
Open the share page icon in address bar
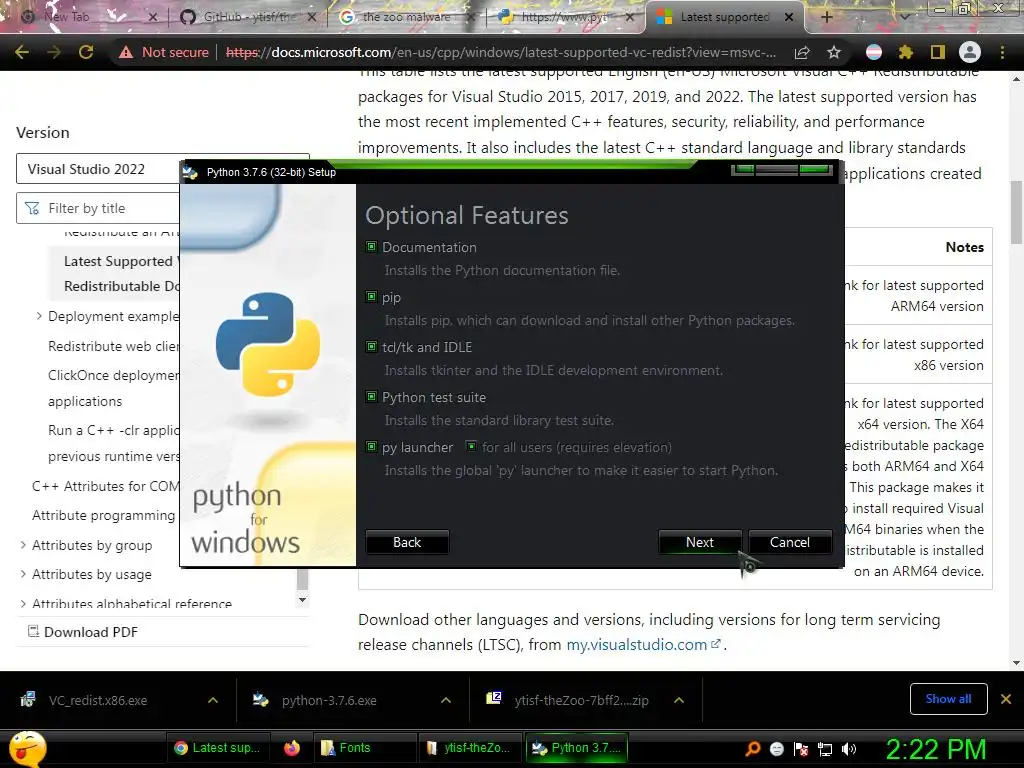(802, 52)
